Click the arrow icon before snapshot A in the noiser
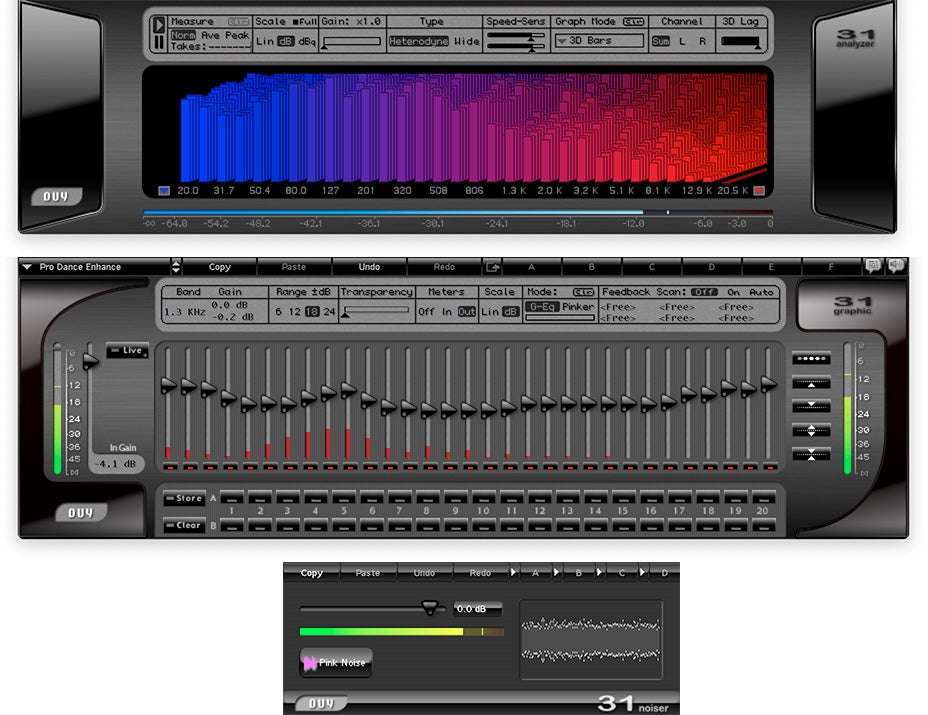The height and width of the screenshot is (715, 928). tap(513, 572)
